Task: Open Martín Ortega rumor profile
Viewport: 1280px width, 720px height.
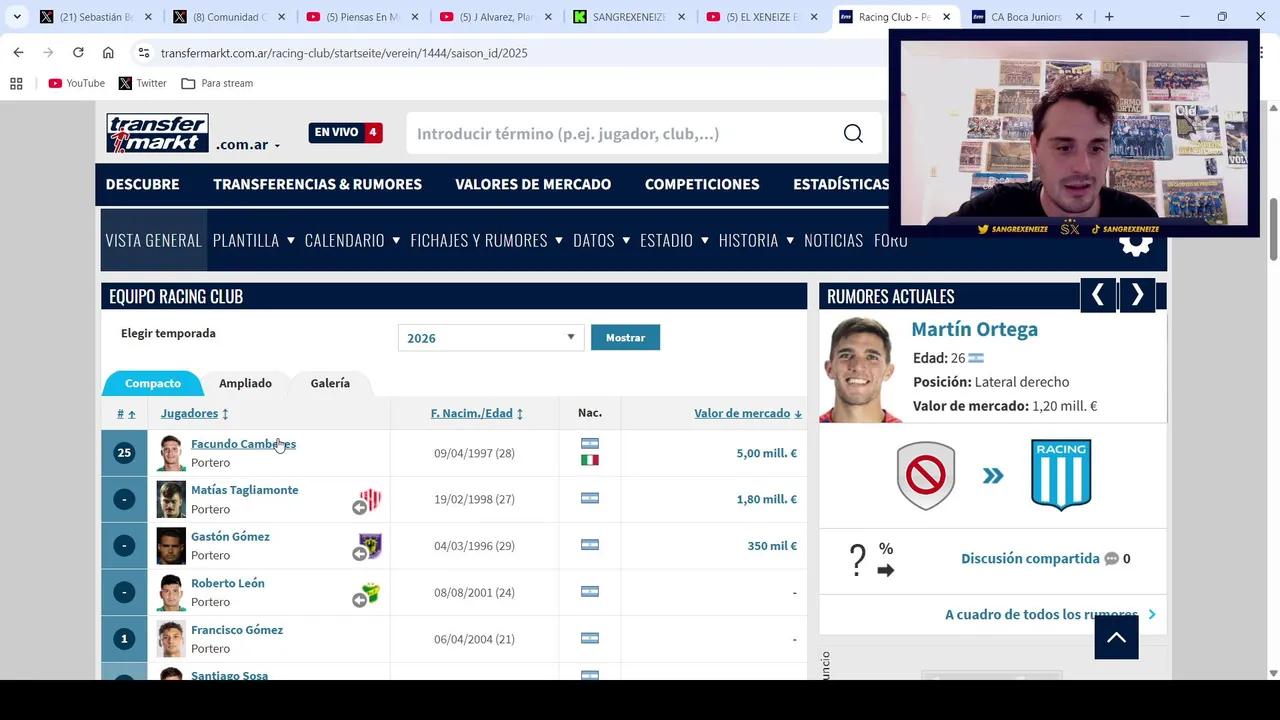Action: pyautogui.click(x=974, y=329)
